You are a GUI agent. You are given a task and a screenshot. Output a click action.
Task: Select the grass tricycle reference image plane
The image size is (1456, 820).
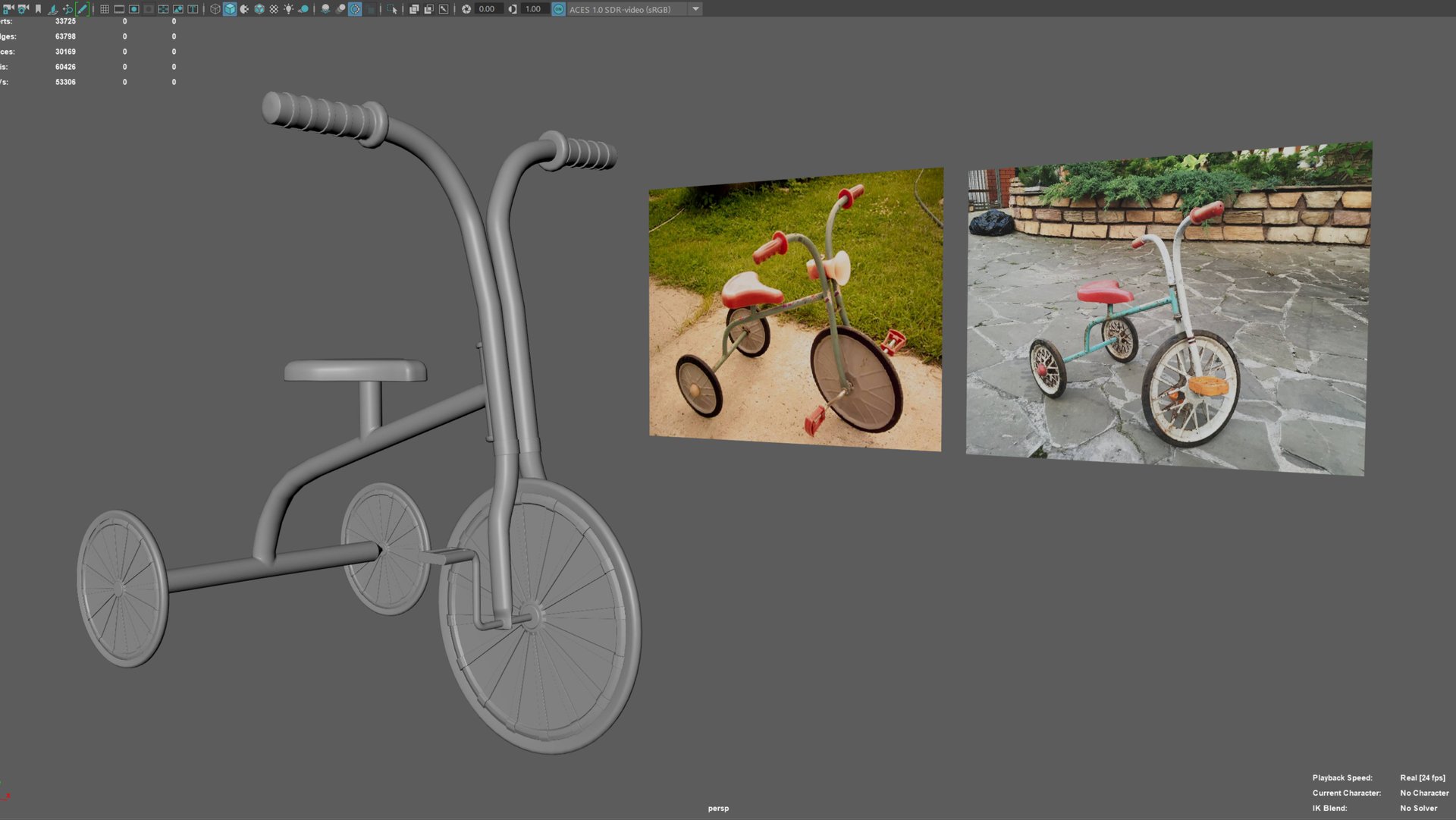point(795,311)
